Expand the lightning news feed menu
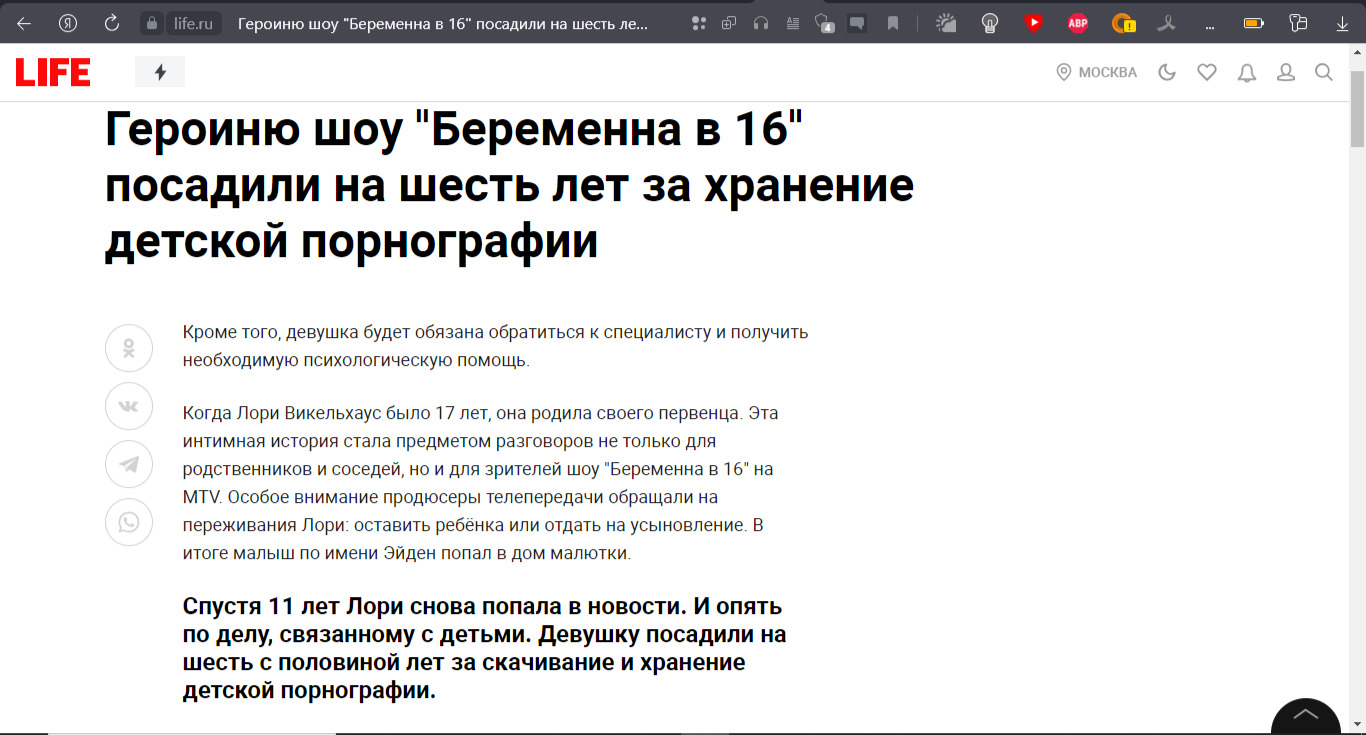The image size is (1366, 735). pyautogui.click(x=160, y=72)
